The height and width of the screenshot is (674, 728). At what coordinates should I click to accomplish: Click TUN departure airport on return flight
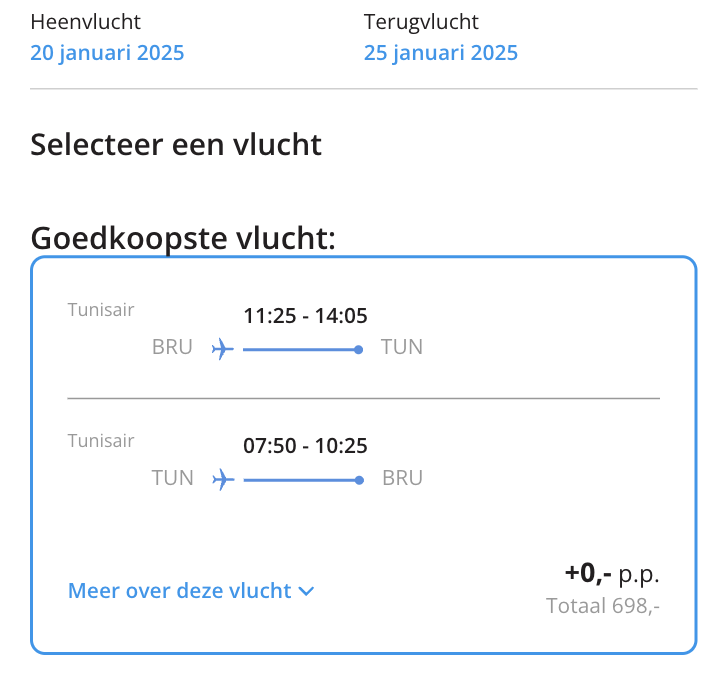pos(172,478)
